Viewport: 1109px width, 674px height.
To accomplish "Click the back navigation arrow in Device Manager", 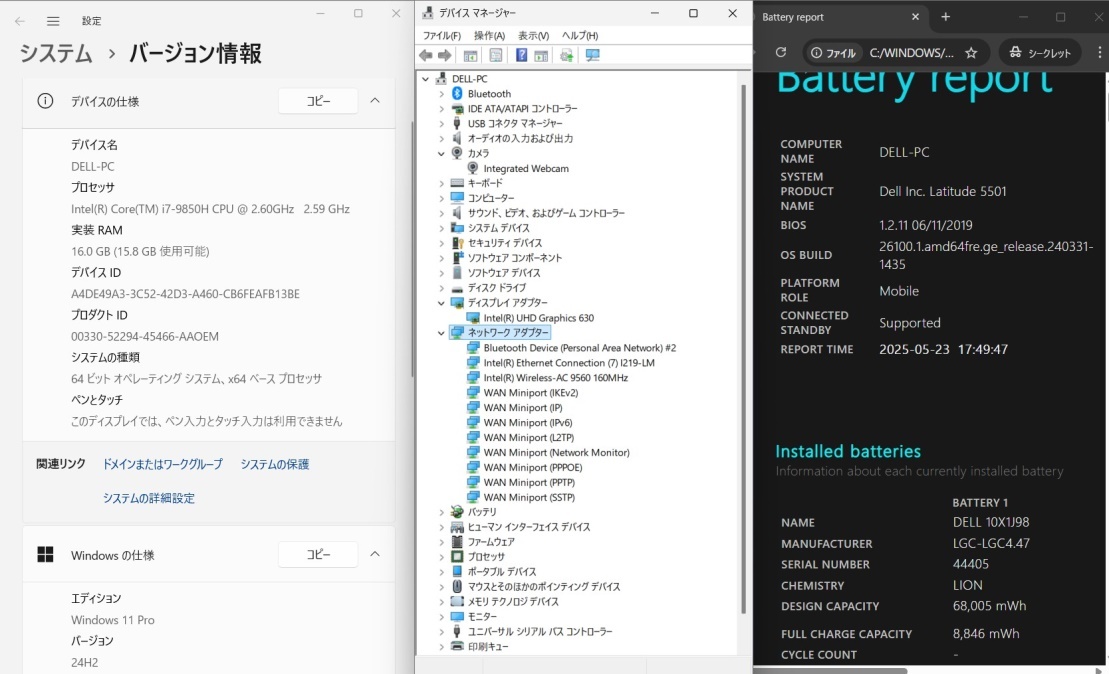I will 426,55.
